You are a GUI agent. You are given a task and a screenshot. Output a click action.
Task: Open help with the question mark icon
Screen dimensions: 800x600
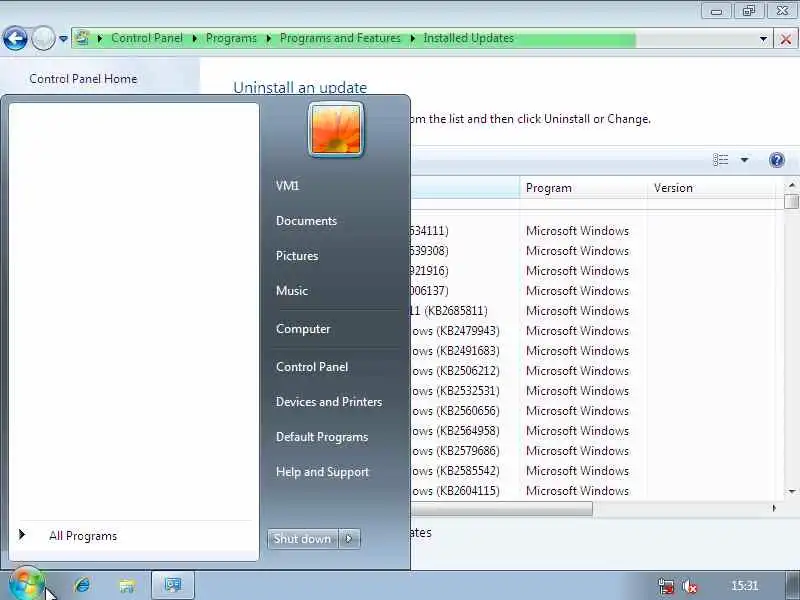coord(777,160)
